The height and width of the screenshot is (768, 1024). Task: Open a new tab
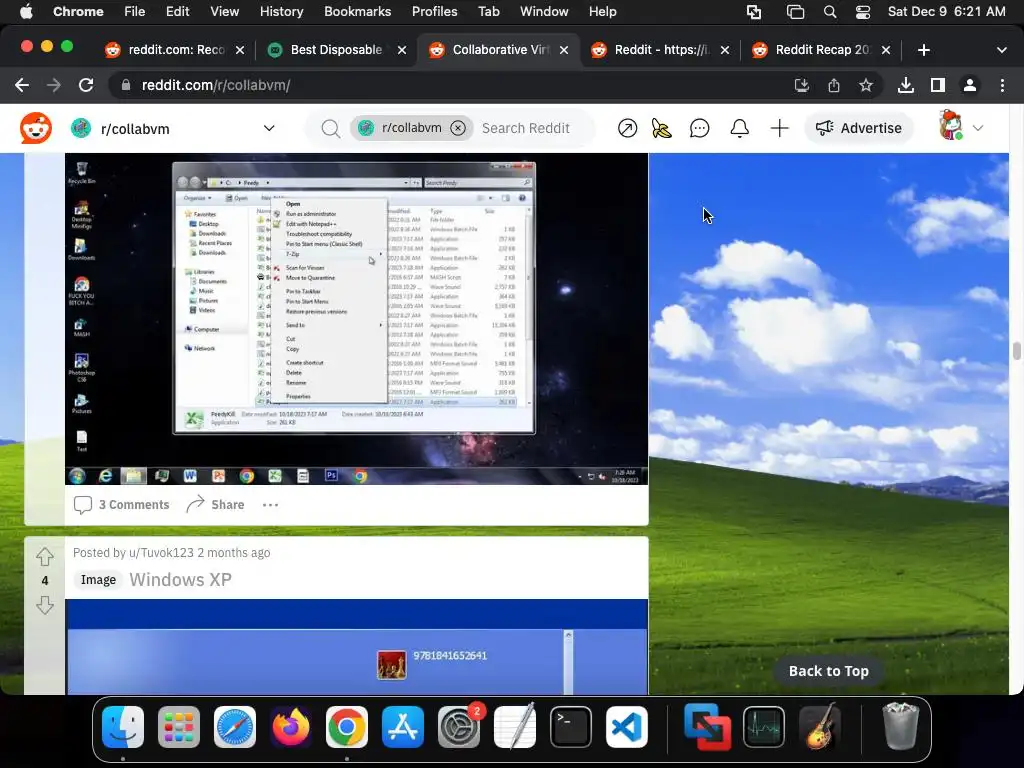tap(923, 50)
